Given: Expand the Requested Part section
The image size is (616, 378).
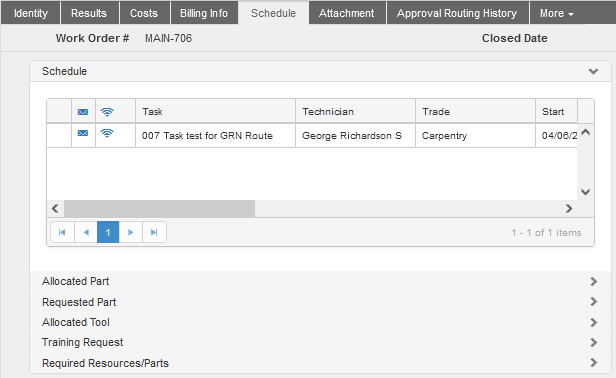Looking at the screenshot, I should coord(594,302).
